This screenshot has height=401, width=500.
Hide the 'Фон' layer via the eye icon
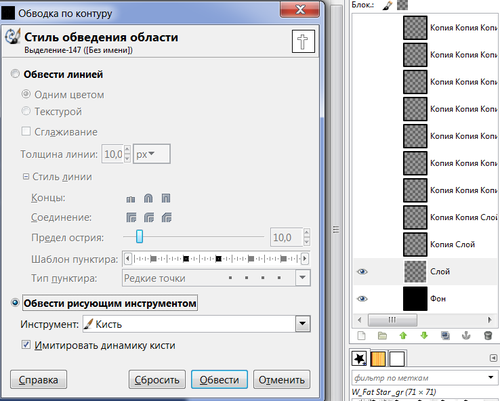coord(362,299)
